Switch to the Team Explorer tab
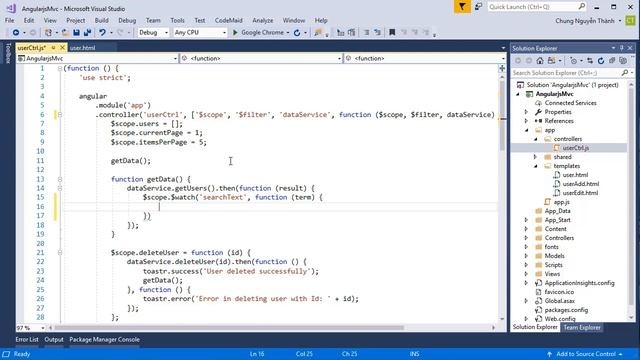This screenshot has height=360, width=640. coord(582,327)
